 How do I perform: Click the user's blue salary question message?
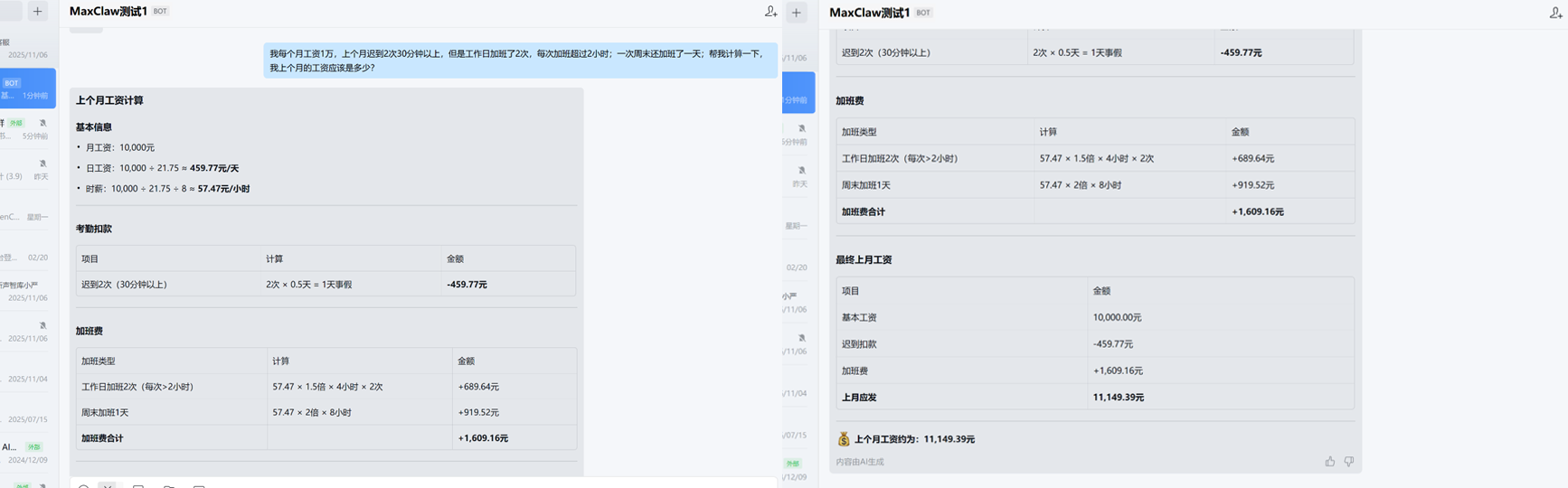tap(520, 61)
